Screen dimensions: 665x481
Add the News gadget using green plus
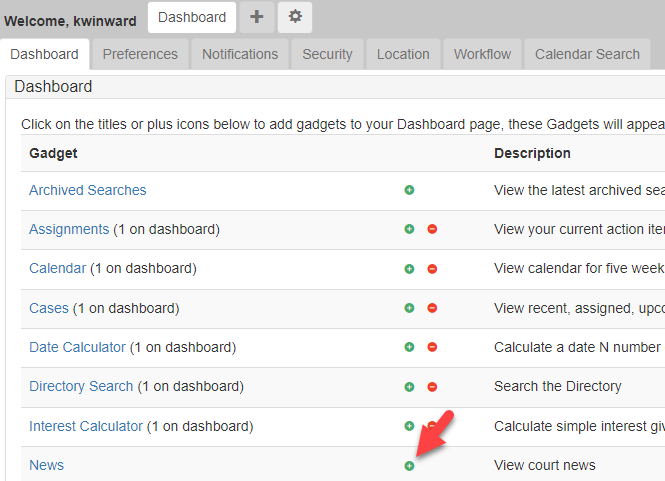(409, 466)
